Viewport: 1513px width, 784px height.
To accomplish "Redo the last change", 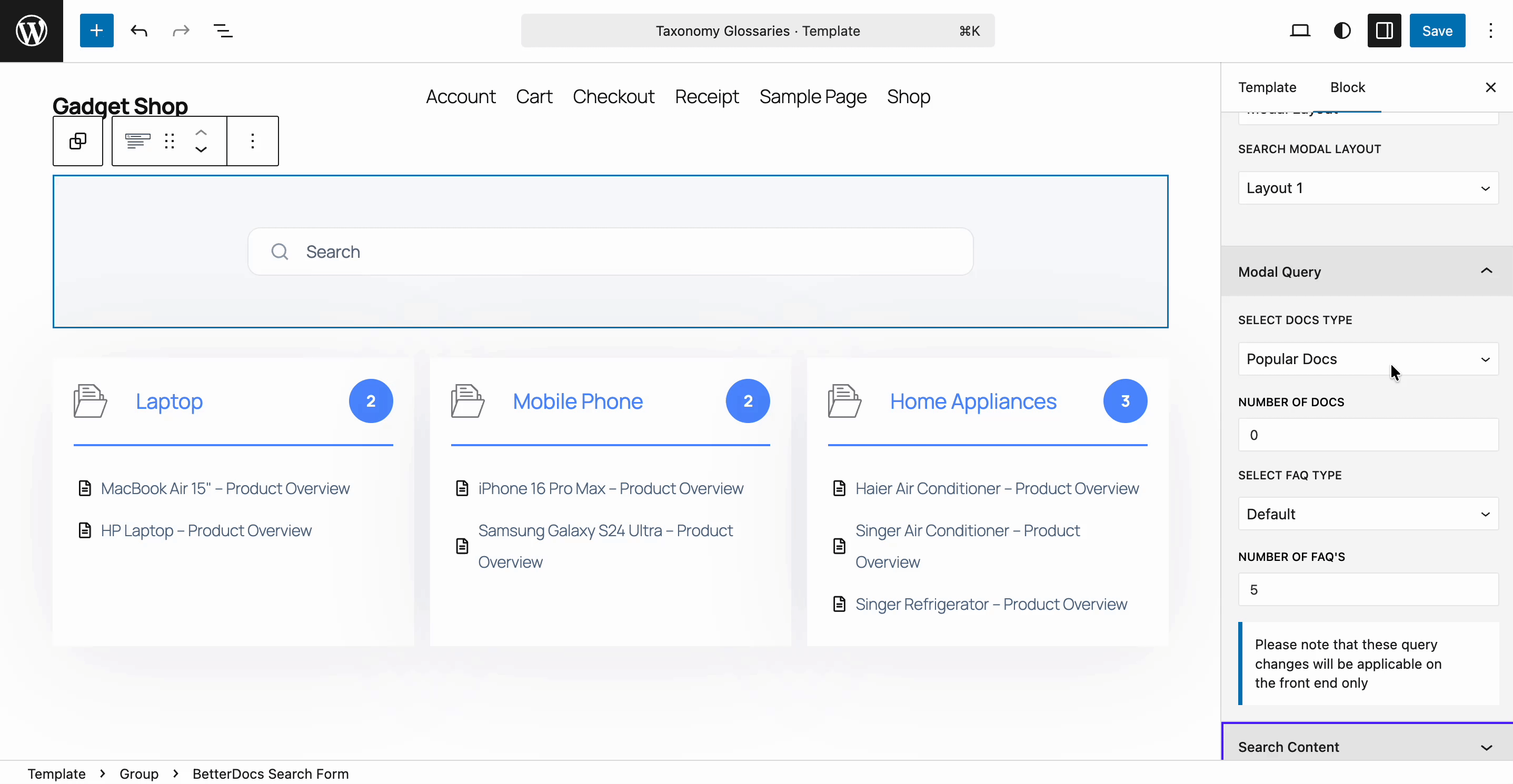I will pyautogui.click(x=181, y=31).
